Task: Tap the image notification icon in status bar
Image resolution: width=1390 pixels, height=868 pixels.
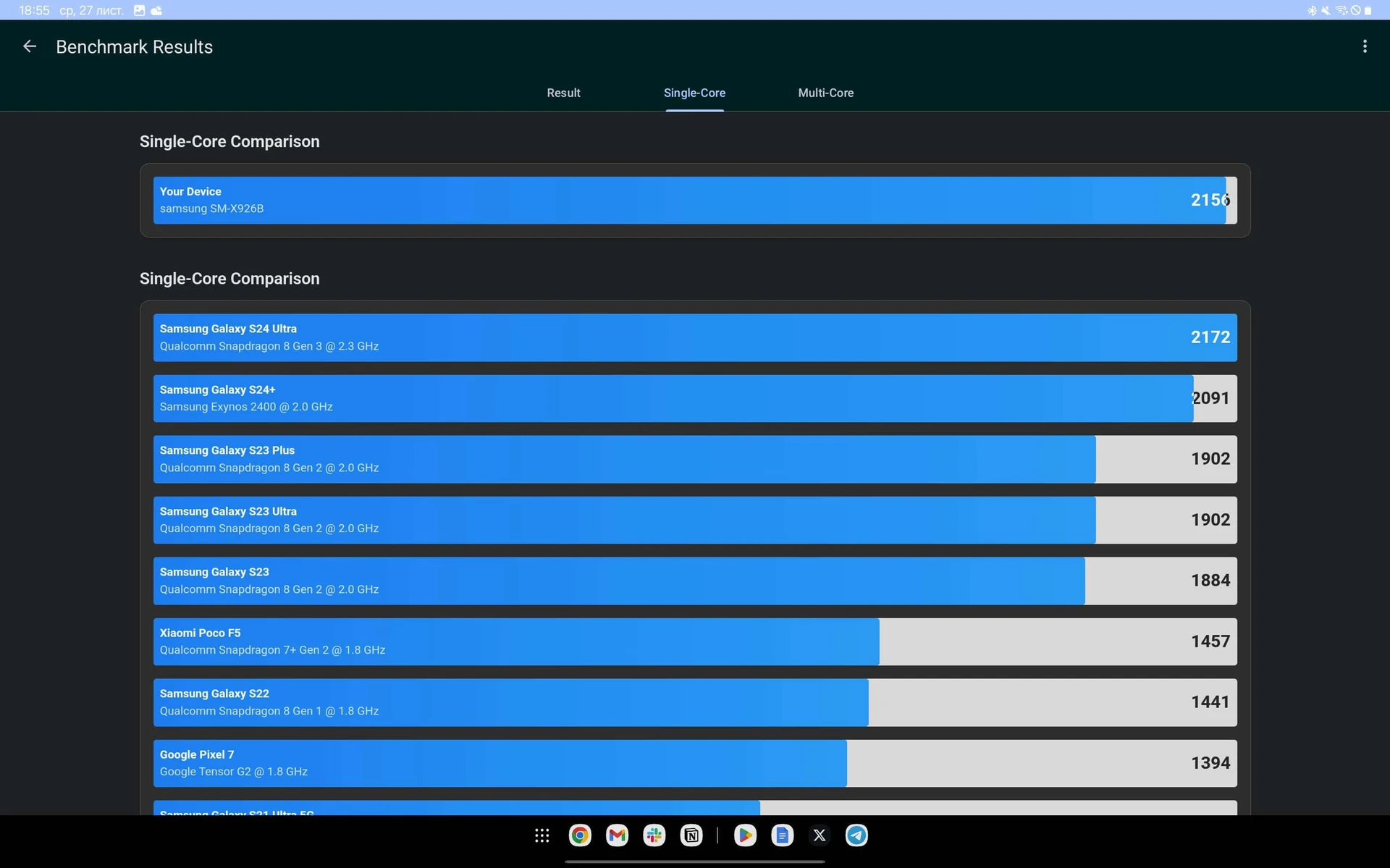Action: [139, 10]
